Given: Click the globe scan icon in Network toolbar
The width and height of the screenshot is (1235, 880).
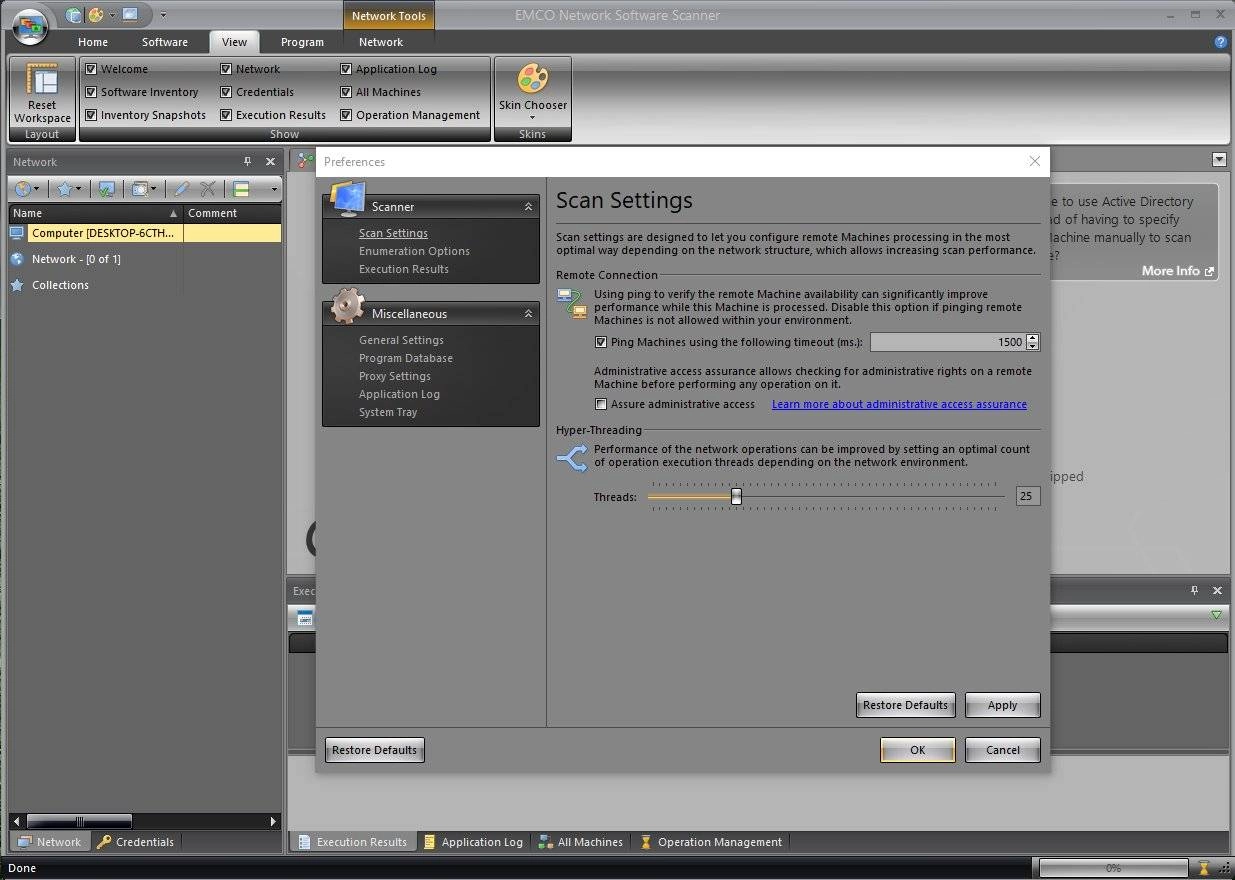Looking at the screenshot, I should (x=22, y=188).
